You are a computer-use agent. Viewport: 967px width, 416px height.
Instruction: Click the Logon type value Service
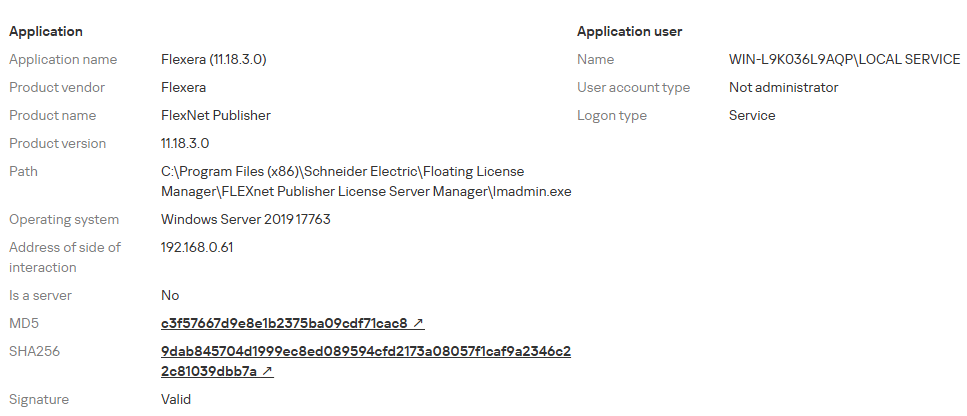[x=752, y=116]
